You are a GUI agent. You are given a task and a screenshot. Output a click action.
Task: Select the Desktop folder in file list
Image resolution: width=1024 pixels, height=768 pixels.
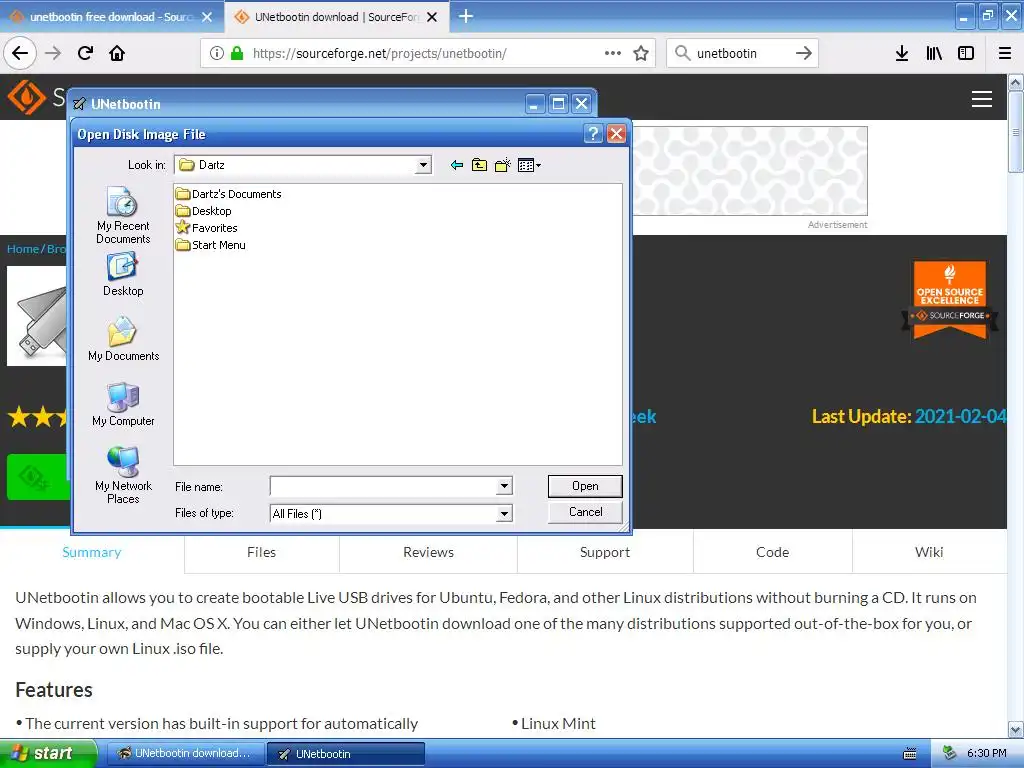(x=204, y=211)
